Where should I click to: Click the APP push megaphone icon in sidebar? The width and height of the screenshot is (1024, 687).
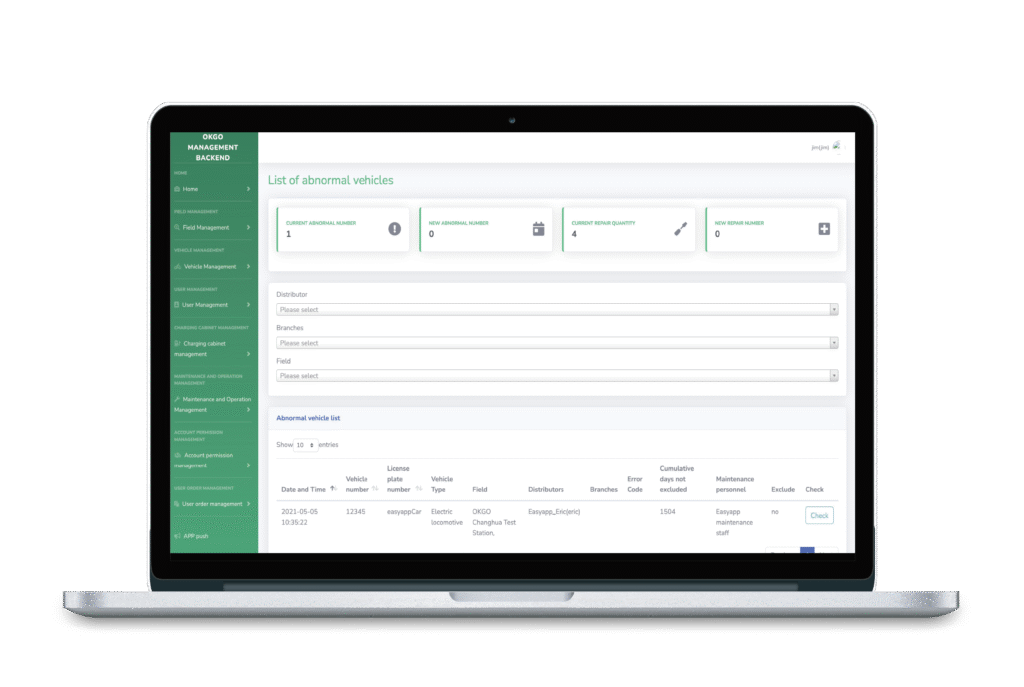point(177,536)
